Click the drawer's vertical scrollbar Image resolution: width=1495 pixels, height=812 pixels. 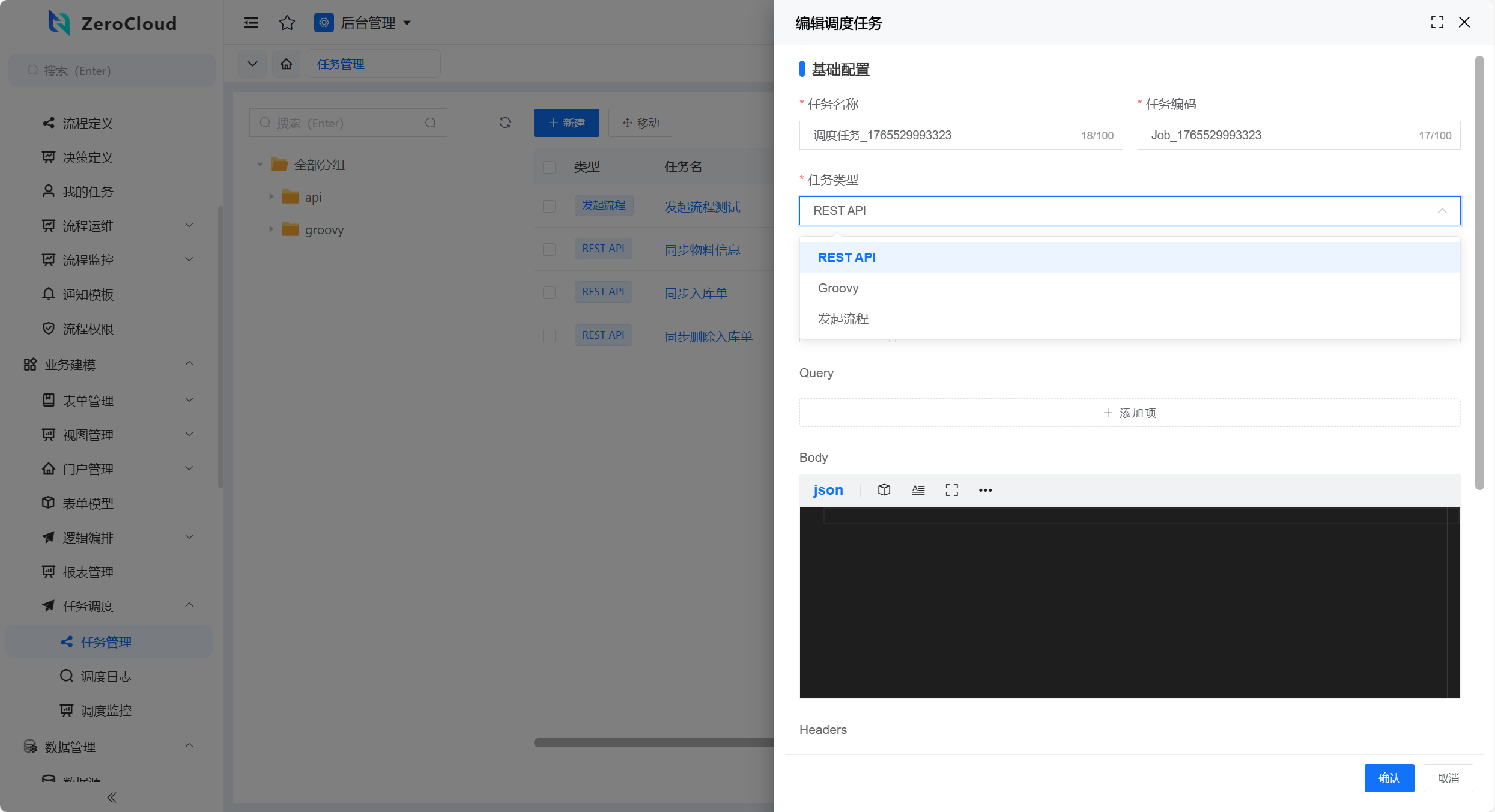pyautogui.click(x=1479, y=273)
